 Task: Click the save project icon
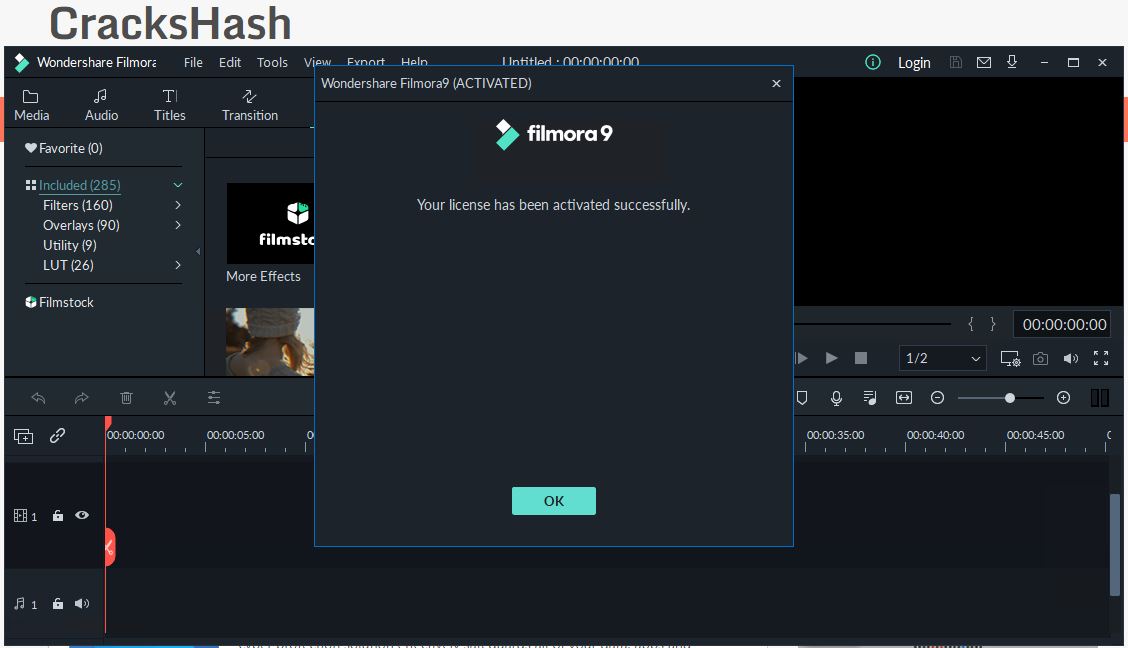point(955,63)
